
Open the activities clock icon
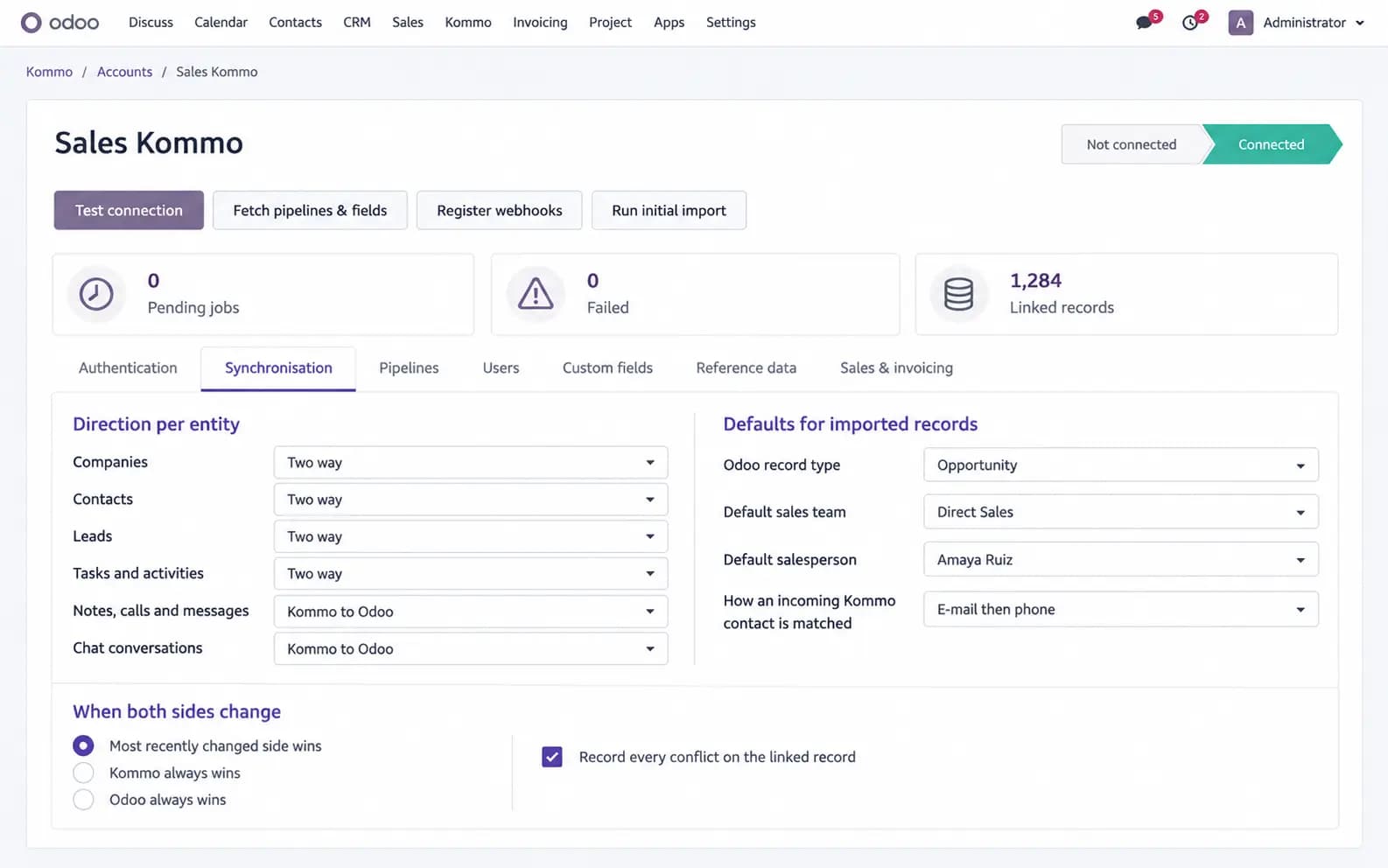coord(1190,23)
